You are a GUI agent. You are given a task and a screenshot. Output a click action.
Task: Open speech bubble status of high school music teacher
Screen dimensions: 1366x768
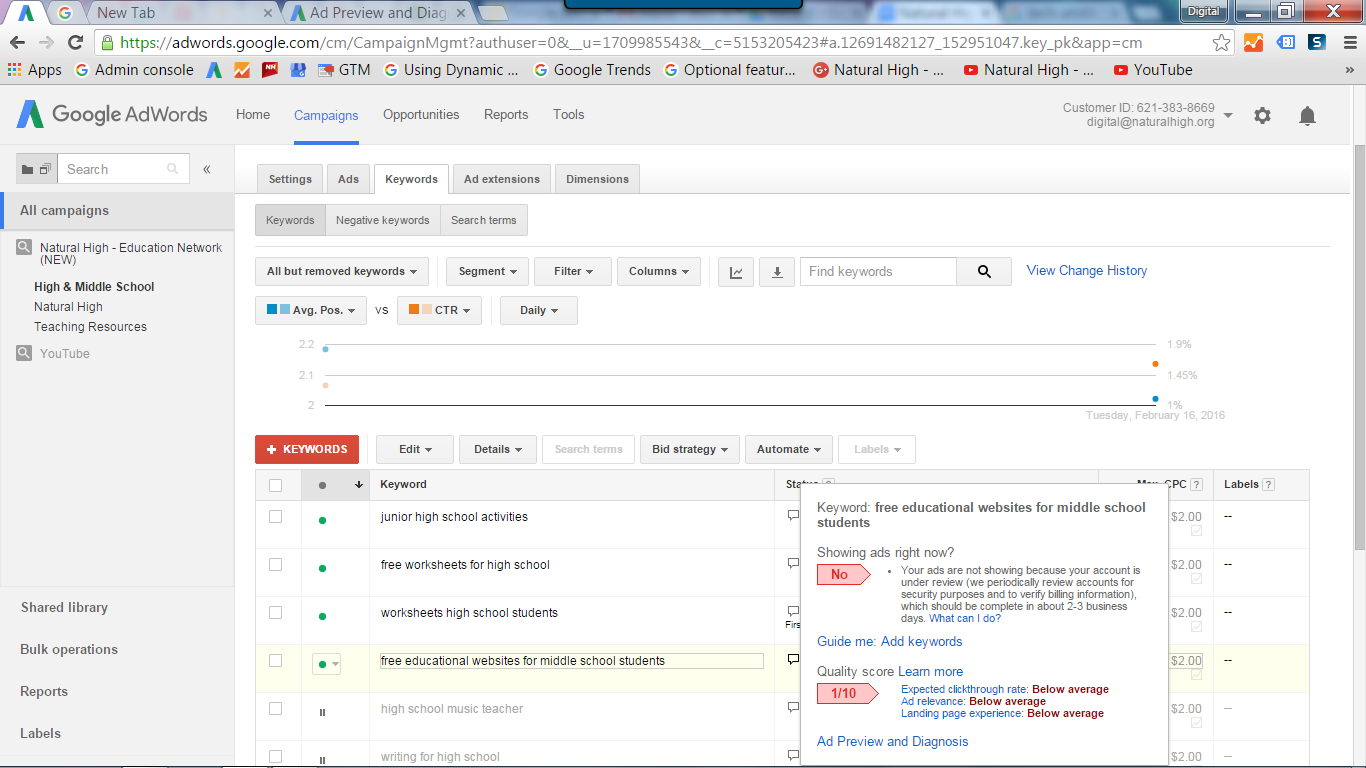point(793,708)
